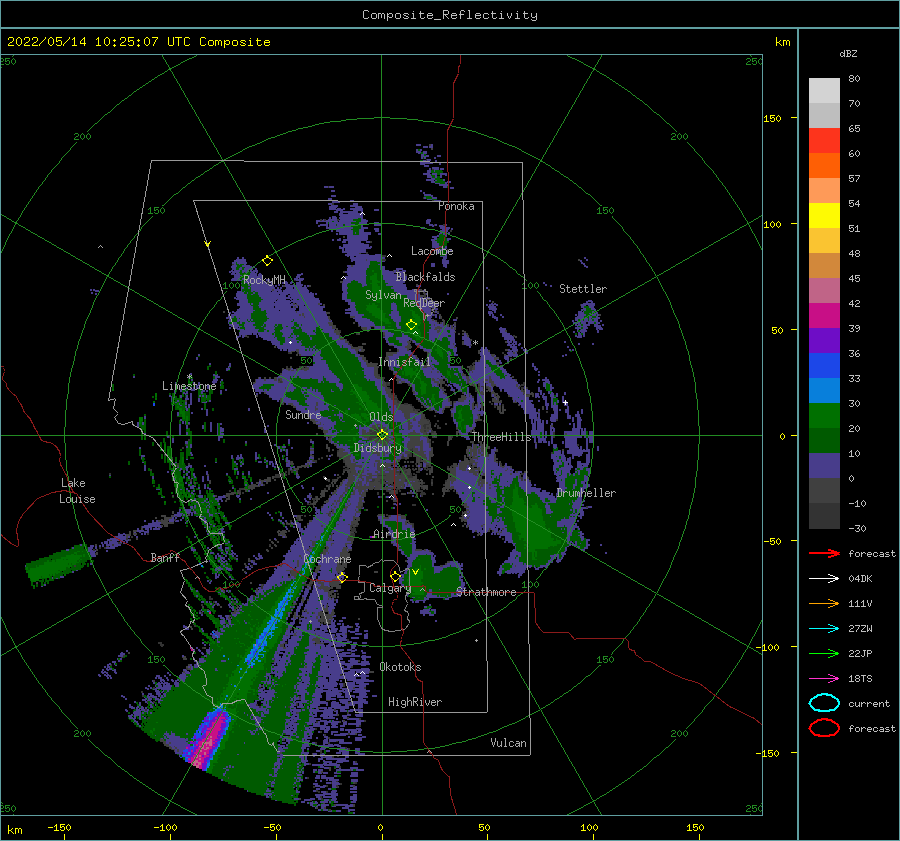
Task: Click the Okotoks town label
Action: tap(400, 667)
